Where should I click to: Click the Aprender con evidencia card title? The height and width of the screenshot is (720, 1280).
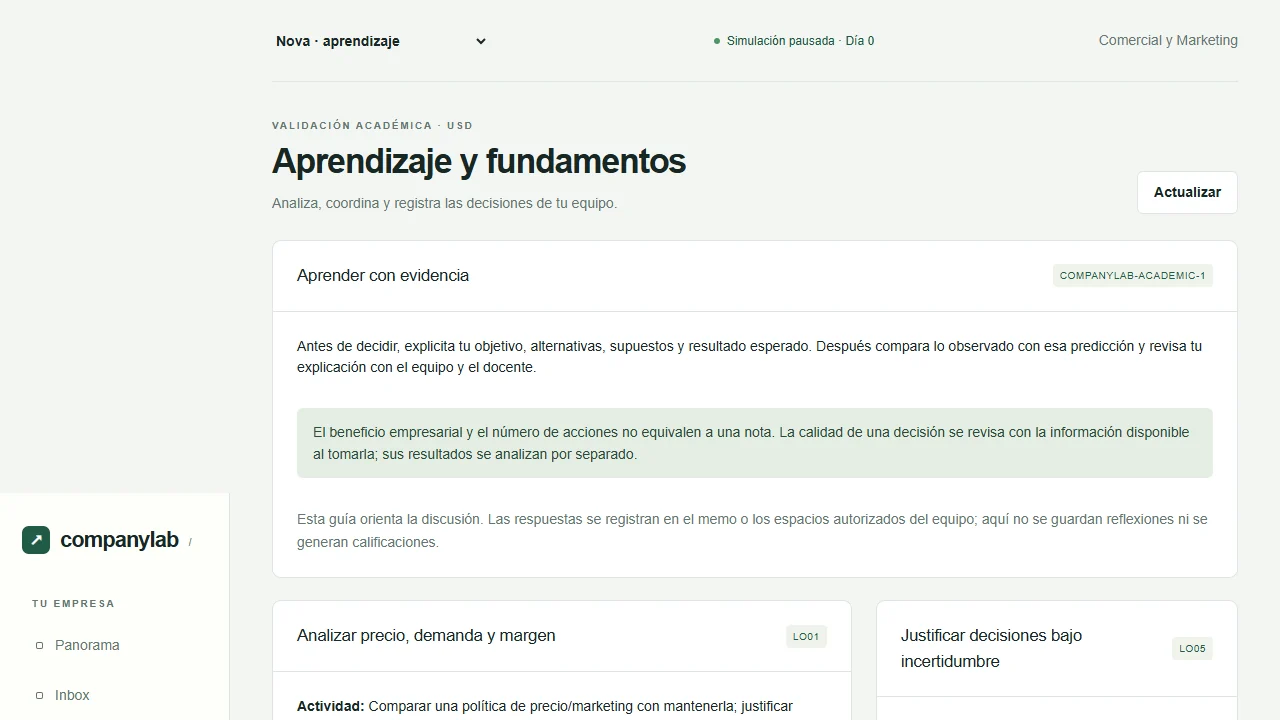click(x=383, y=275)
